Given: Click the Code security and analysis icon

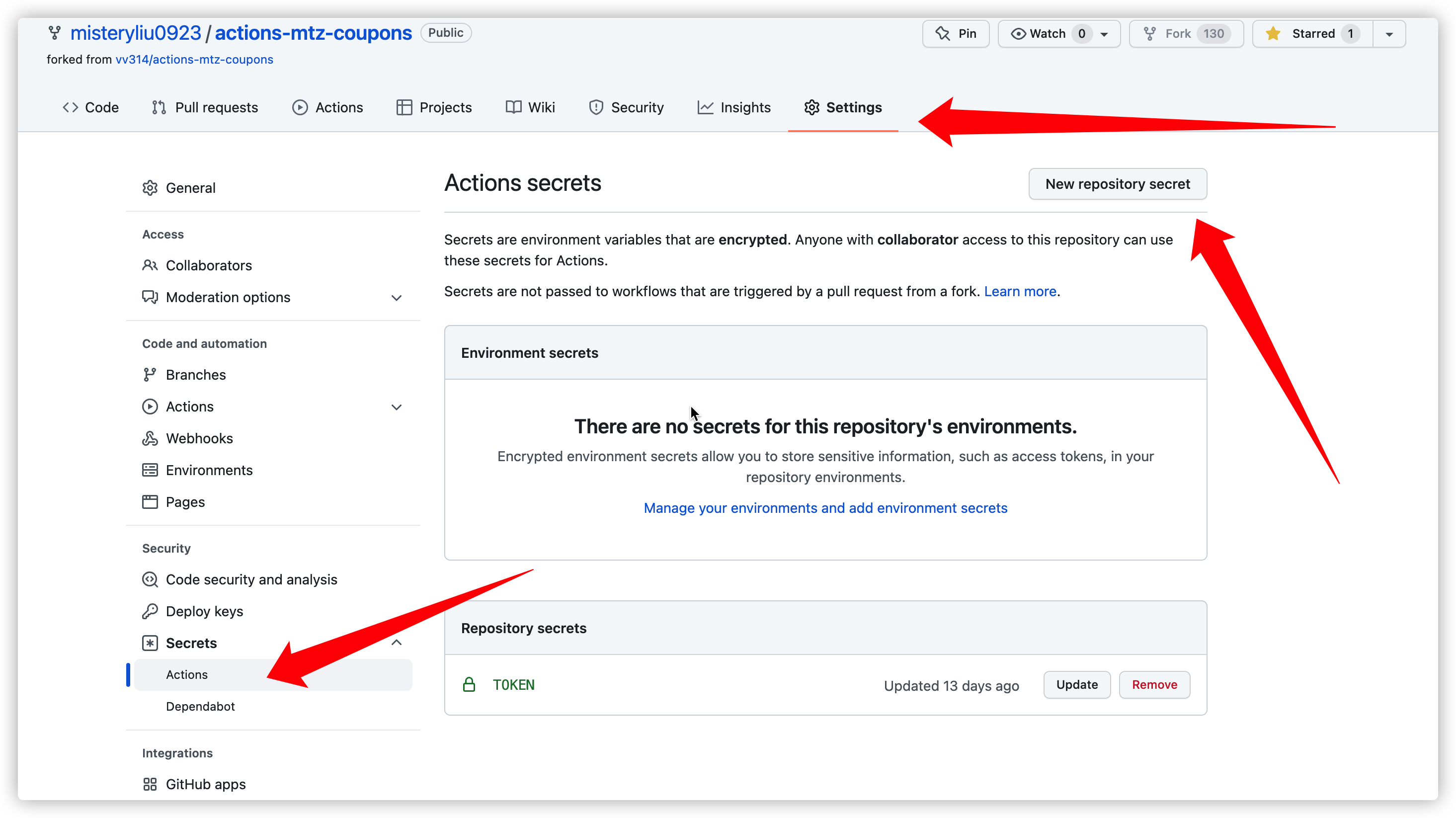Looking at the screenshot, I should 150,579.
